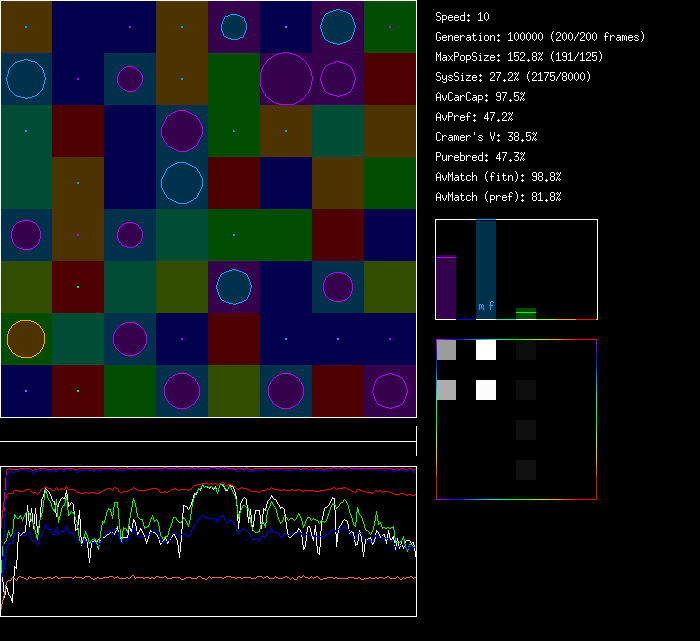Click the Speed: 10 readout

(x=462, y=17)
